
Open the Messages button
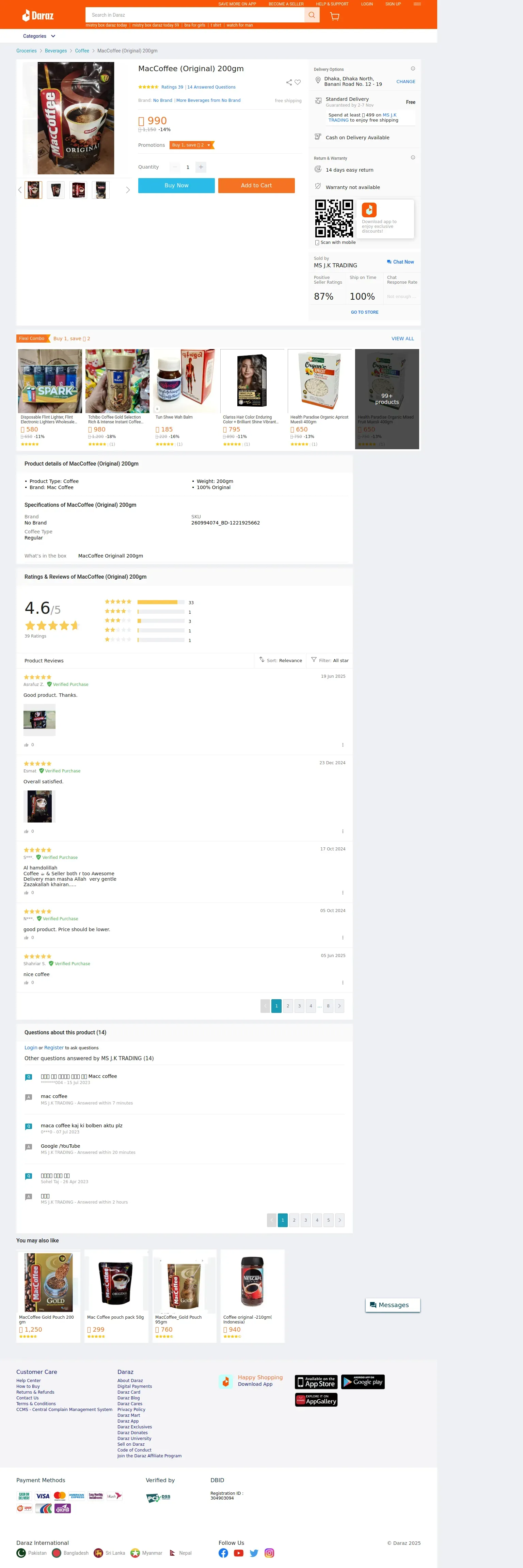[x=393, y=1304]
